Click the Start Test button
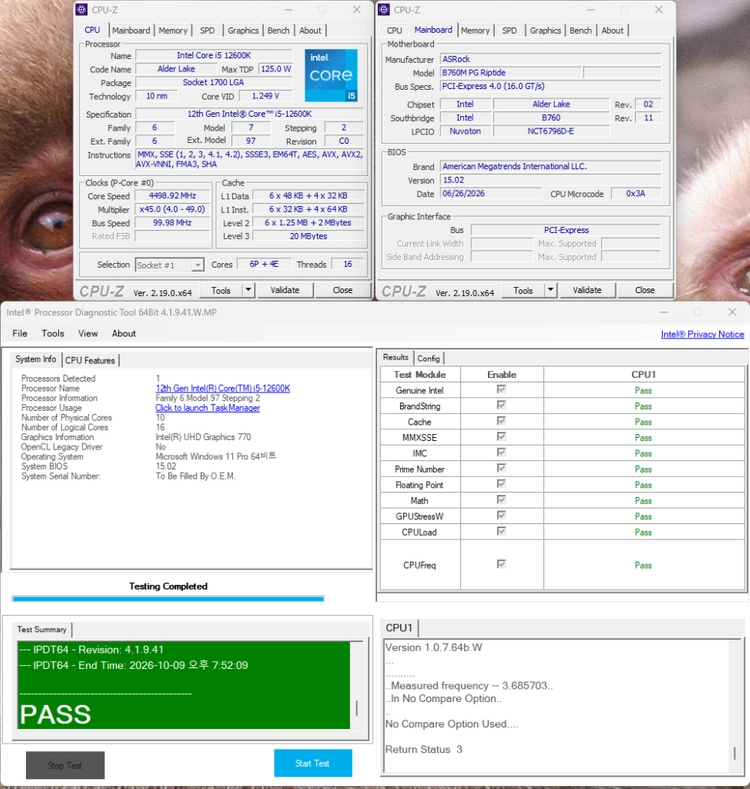The height and width of the screenshot is (789, 750). click(313, 763)
